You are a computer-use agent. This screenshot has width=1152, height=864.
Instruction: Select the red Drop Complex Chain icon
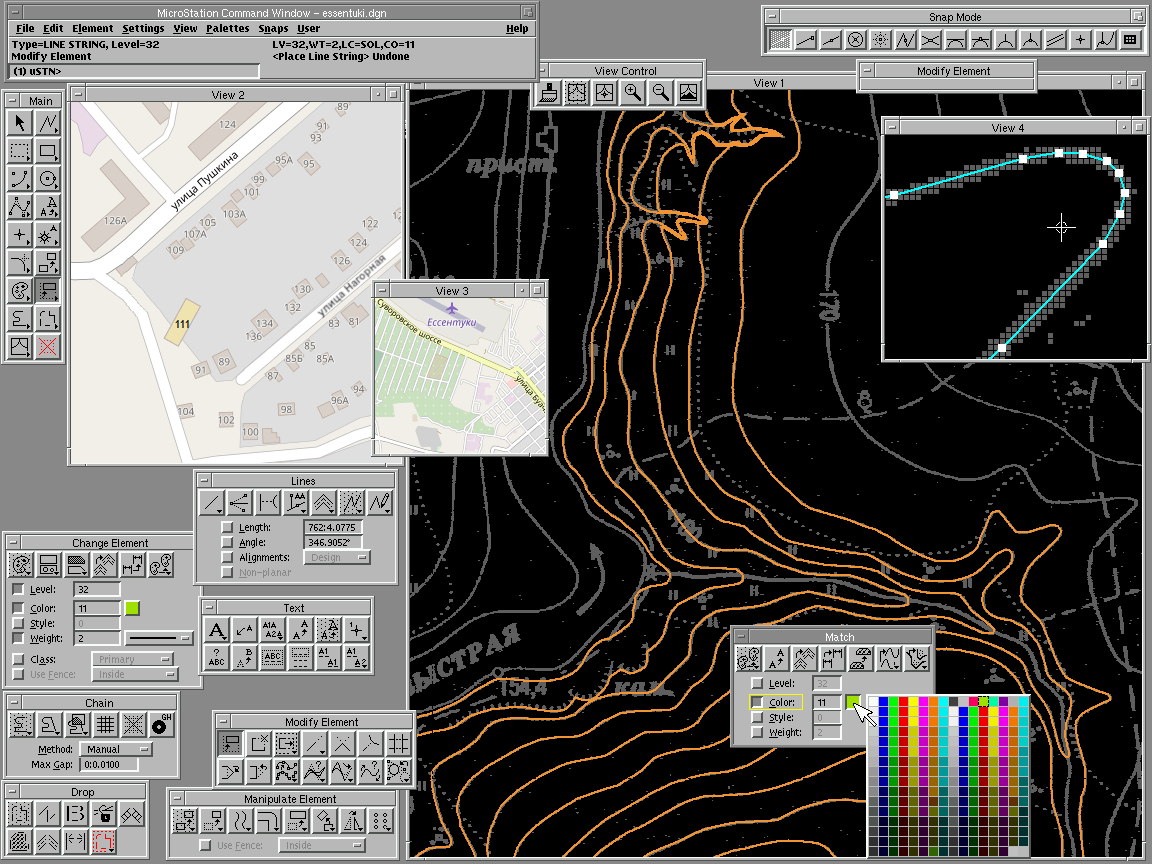pos(104,842)
